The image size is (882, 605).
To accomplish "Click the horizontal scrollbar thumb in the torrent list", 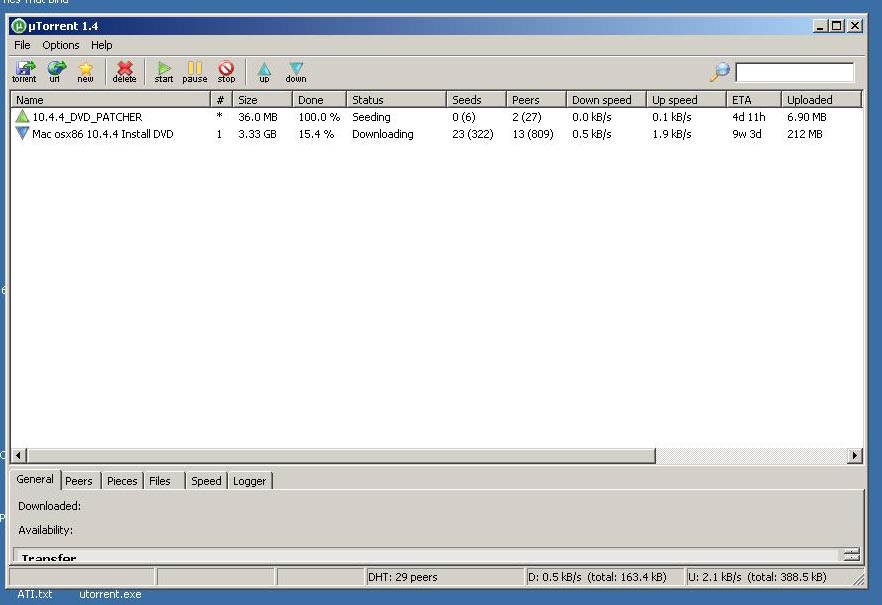I will (x=341, y=455).
